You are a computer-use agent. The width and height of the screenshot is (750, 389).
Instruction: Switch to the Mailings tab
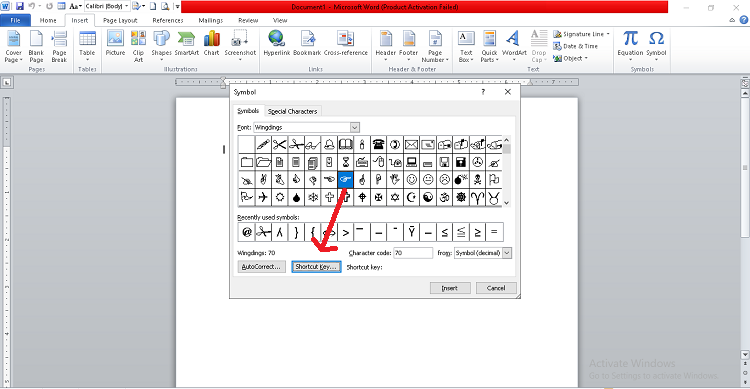click(x=211, y=20)
